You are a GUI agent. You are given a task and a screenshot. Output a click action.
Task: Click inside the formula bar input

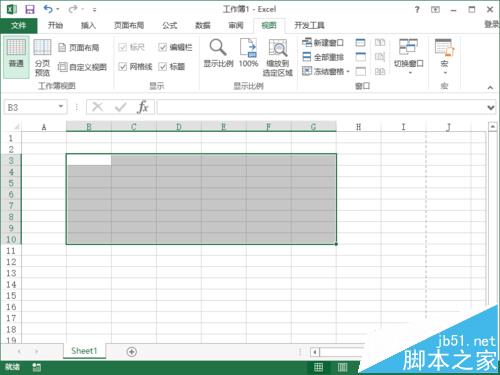click(322, 107)
